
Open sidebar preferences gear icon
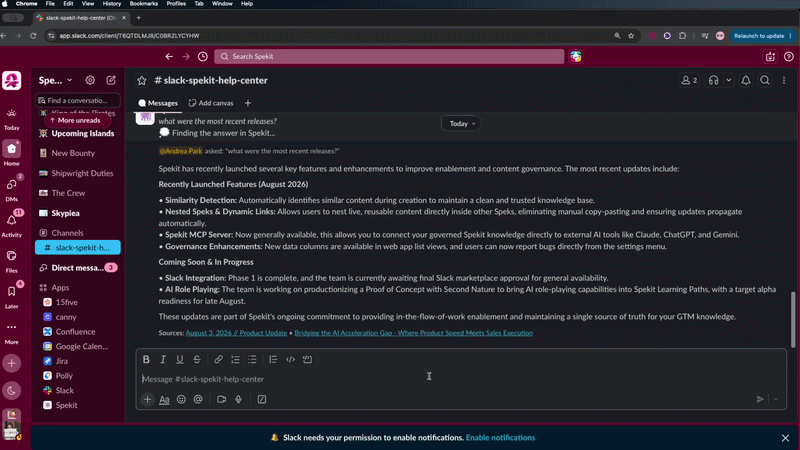[90, 80]
